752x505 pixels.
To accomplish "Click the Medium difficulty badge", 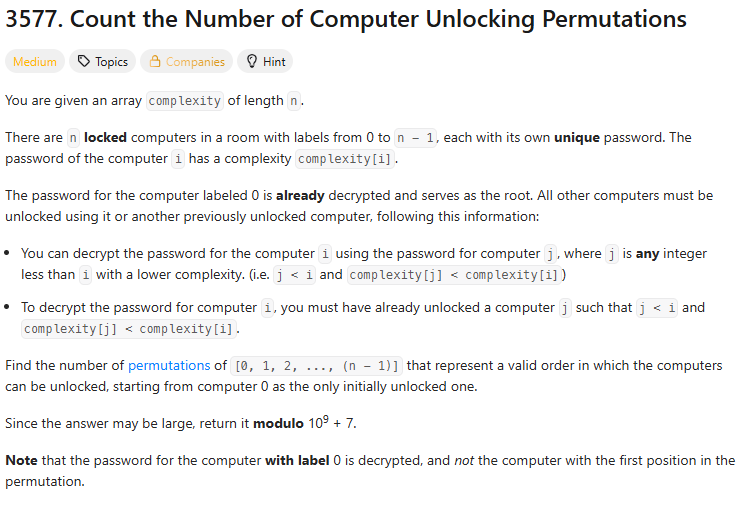I will point(35,61).
